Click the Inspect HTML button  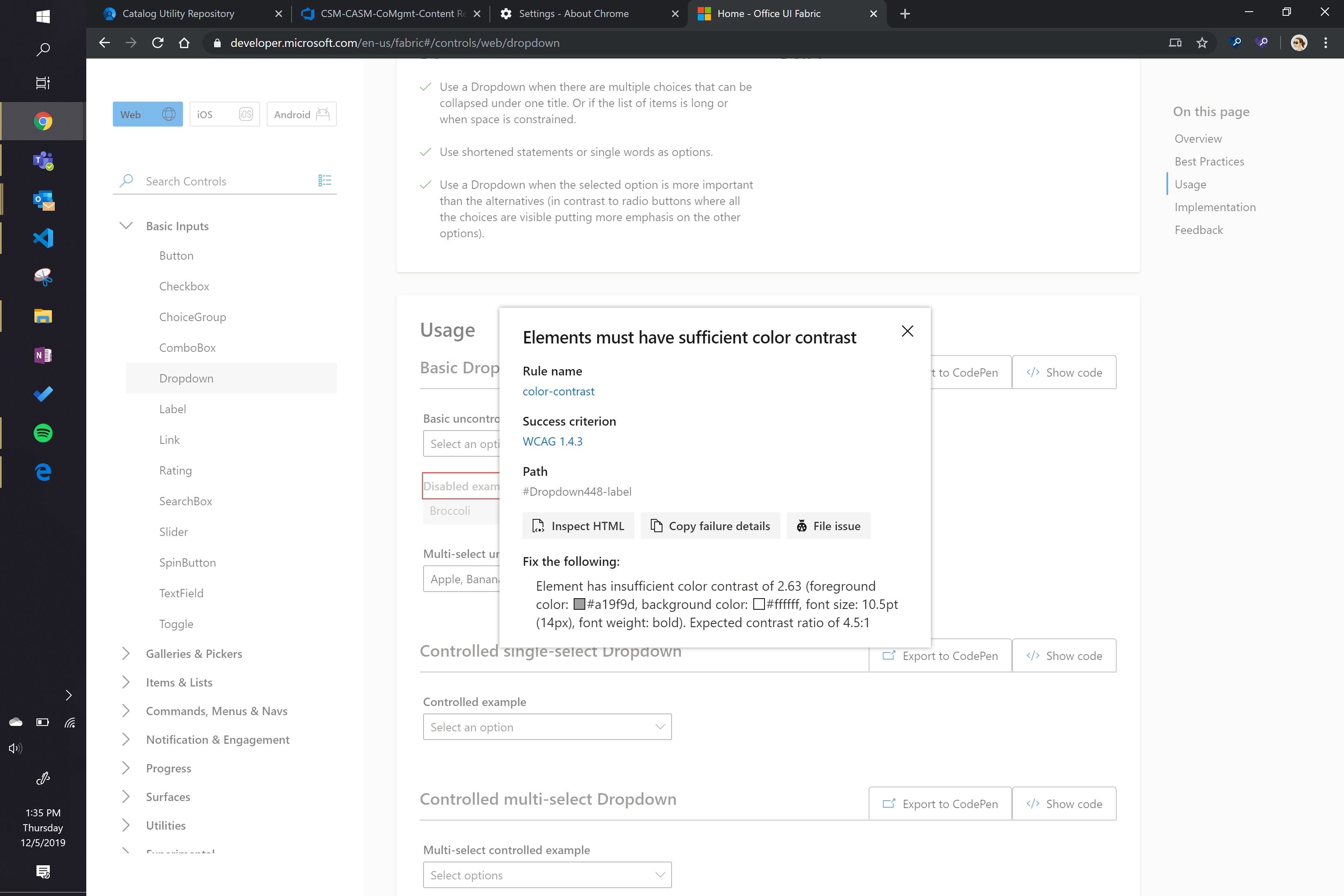pyautogui.click(x=578, y=526)
